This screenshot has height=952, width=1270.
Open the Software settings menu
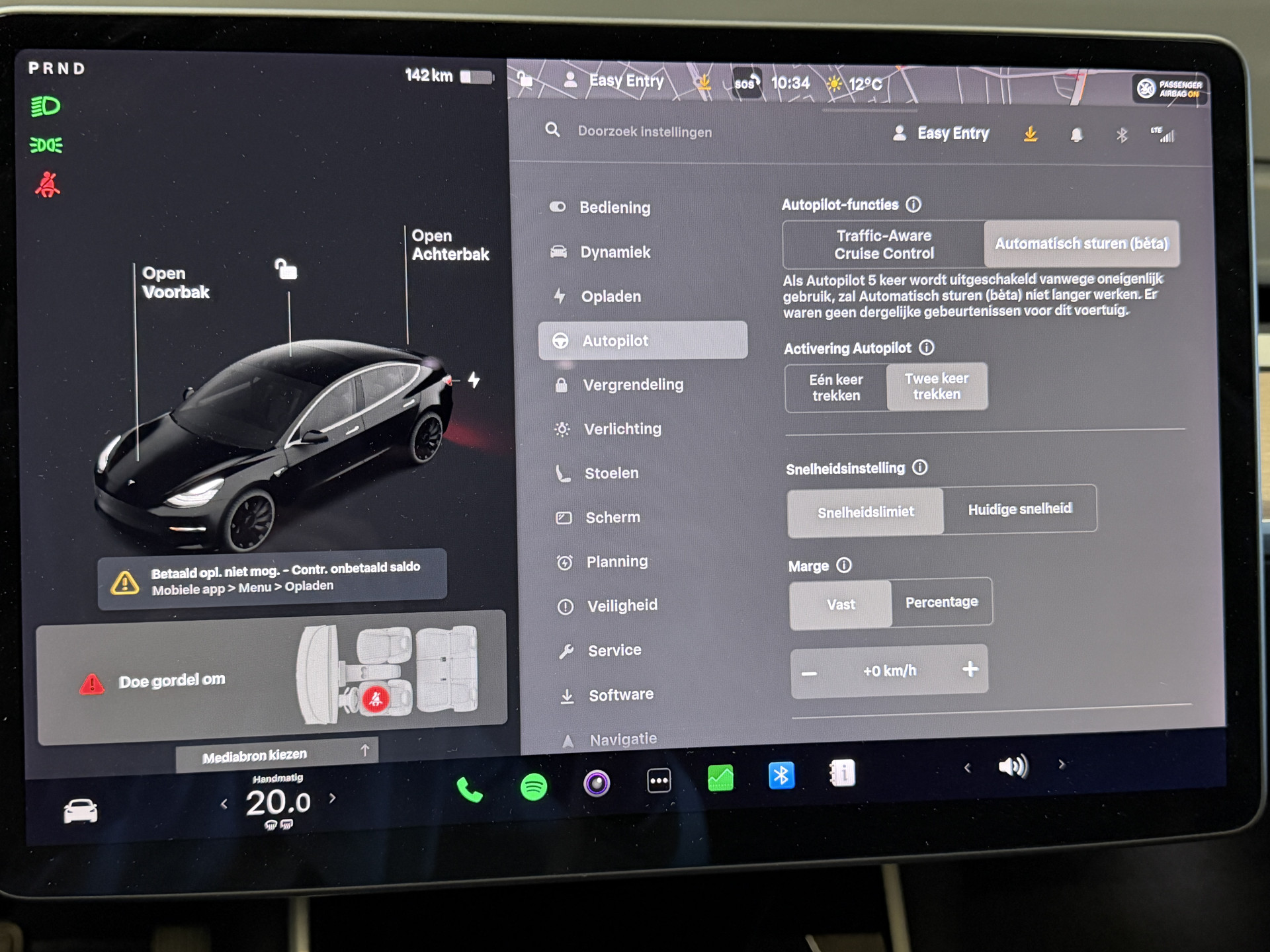tap(620, 695)
